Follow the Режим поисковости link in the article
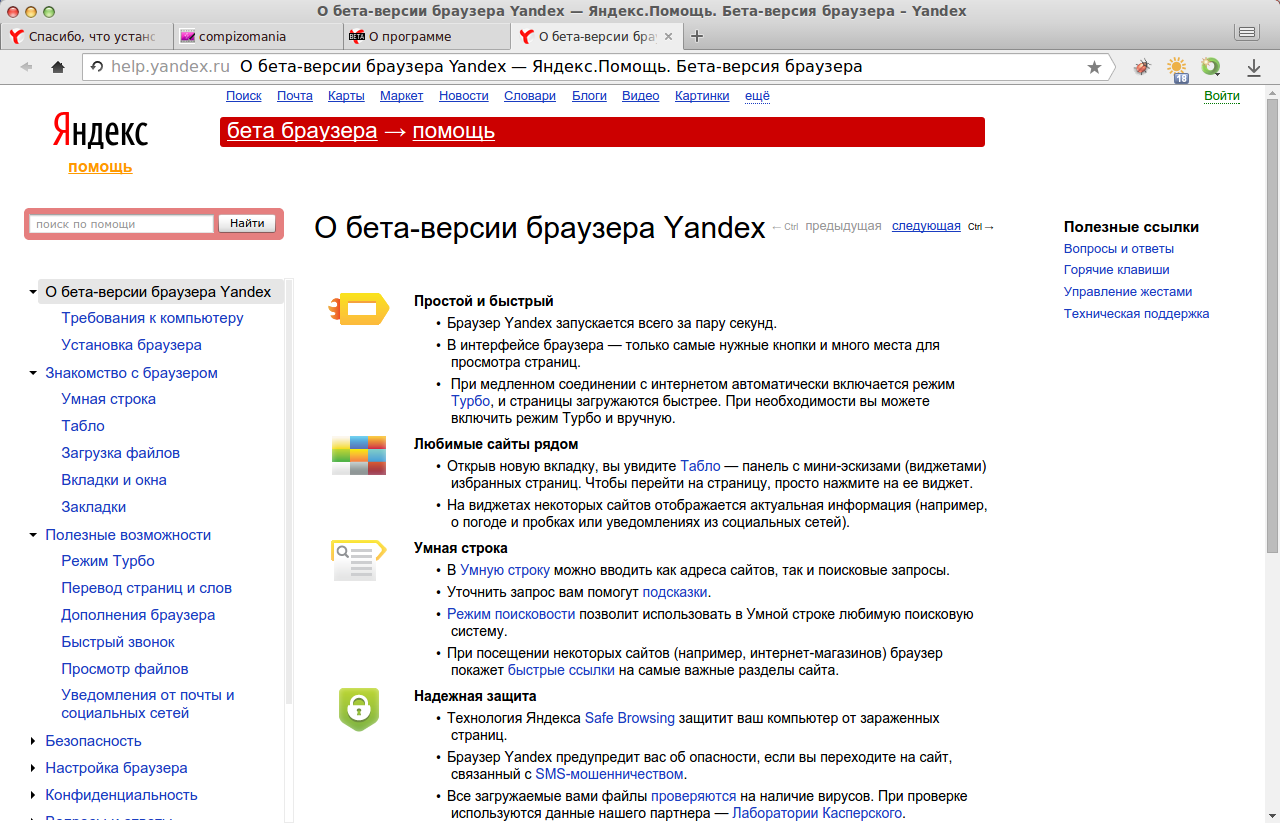The height and width of the screenshot is (823, 1280). tap(511, 614)
